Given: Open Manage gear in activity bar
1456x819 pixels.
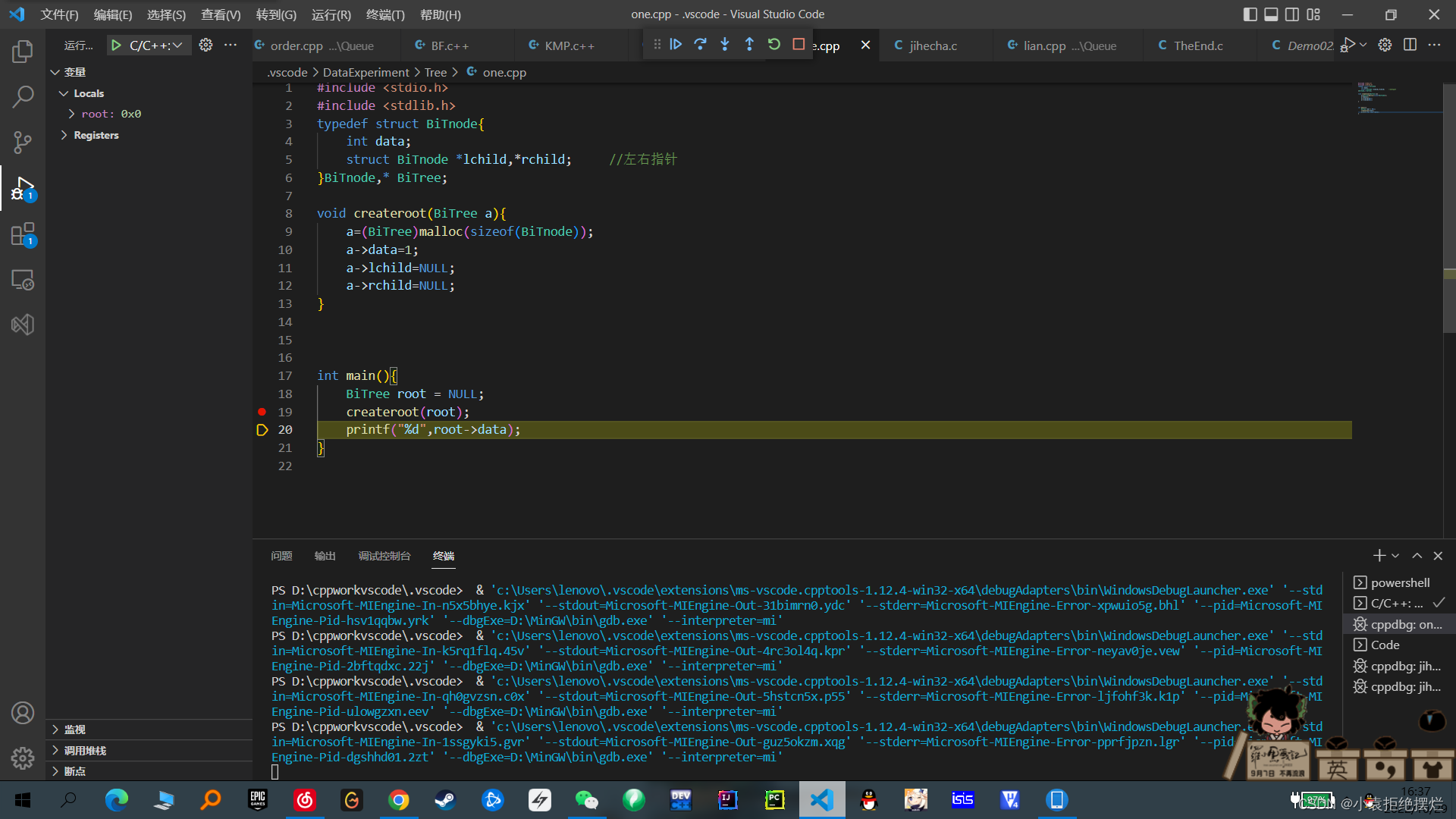Looking at the screenshot, I should (23, 758).
